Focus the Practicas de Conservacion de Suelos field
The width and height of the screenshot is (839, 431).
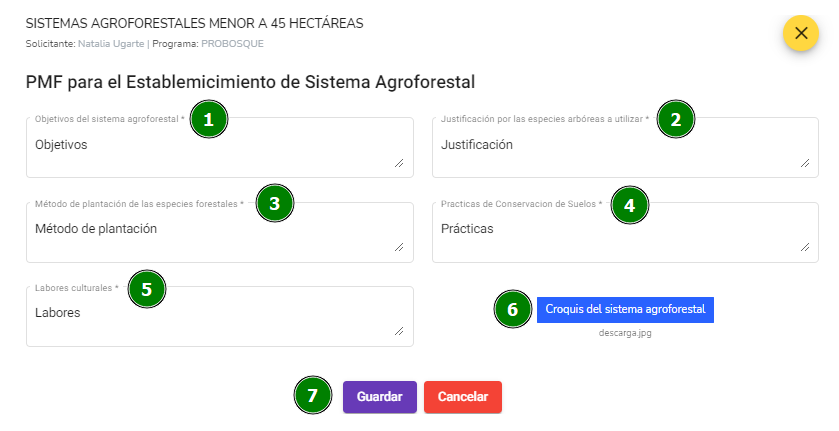(626, 232)
